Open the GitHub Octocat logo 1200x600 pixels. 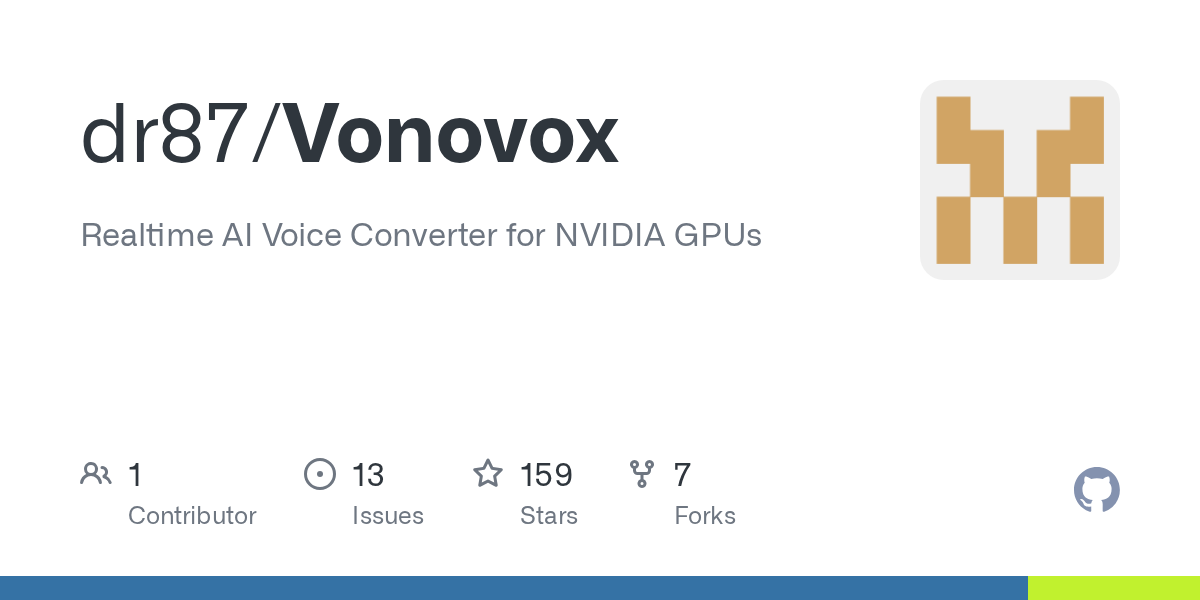1096,490
